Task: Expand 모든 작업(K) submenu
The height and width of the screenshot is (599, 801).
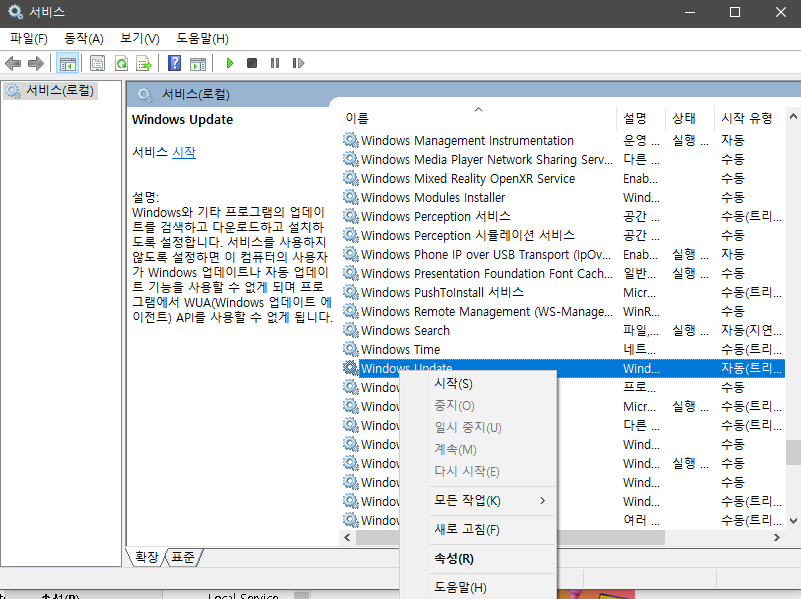Action: point(479,500)
